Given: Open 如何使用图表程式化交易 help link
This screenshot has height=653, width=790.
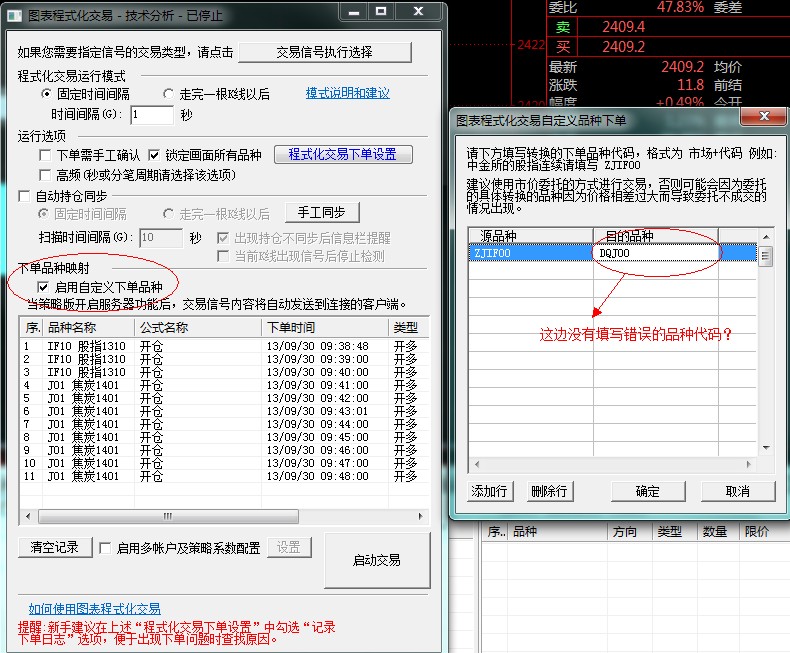Looking at the screenshot, I should pyautogui.click(x=94, y=608).
